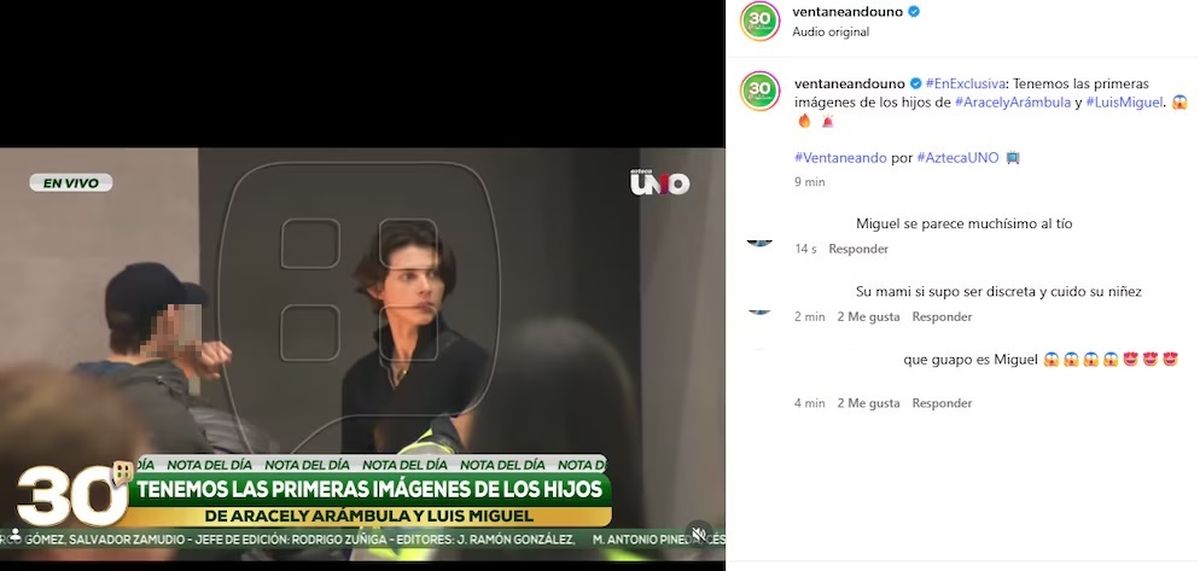
Task: Open the ventaneandouno avatar beside the caption
Action: (x=760, y=91)
